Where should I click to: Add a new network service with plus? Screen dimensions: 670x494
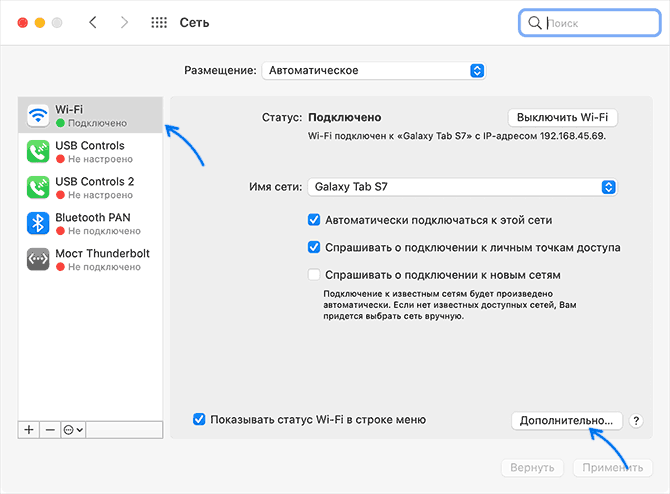pos(29,429)
